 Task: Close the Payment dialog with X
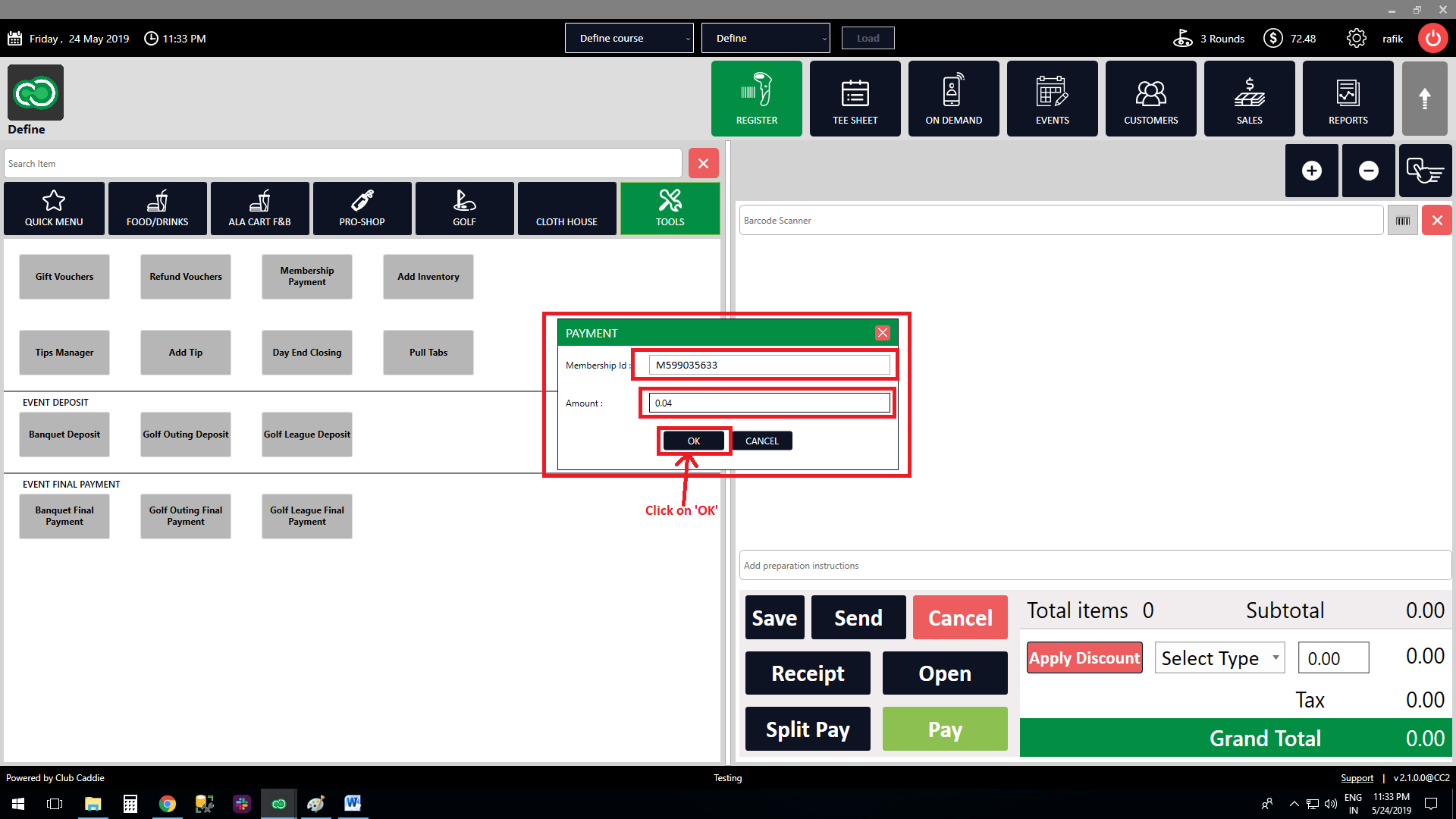[882, 333]
